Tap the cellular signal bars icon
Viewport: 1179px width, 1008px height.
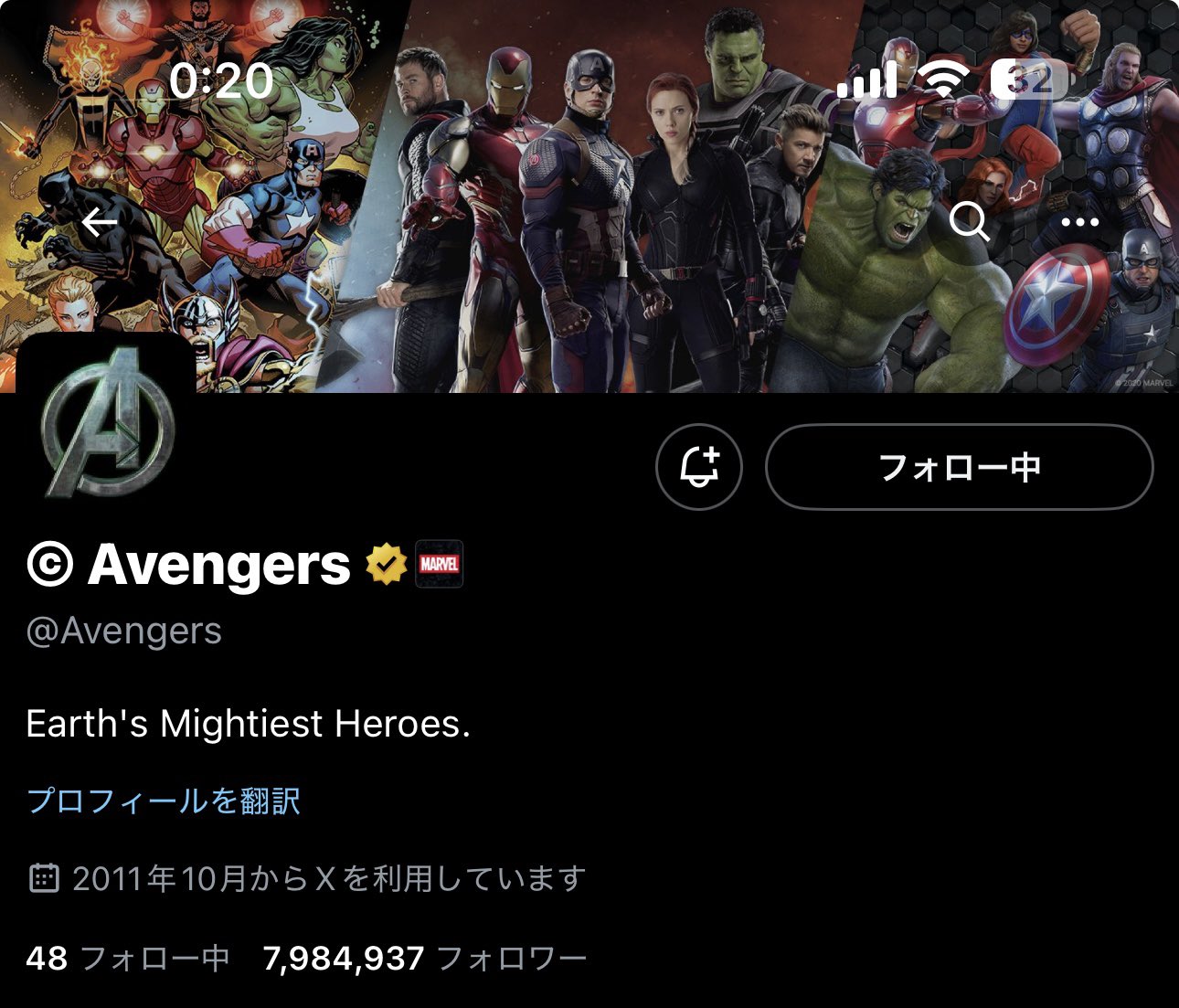point(866,80)
